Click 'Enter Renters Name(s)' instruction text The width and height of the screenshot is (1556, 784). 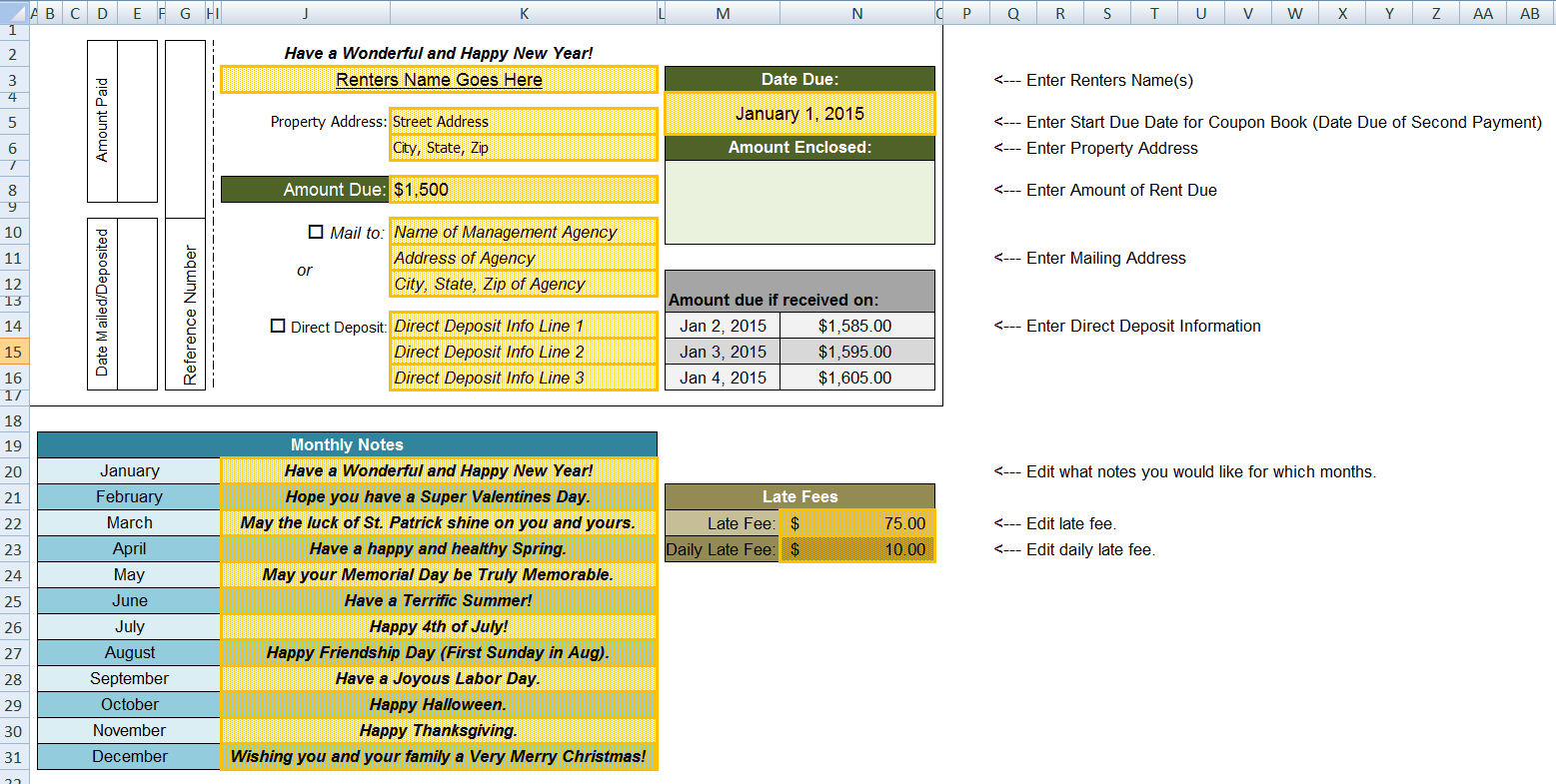(1093, 80)
